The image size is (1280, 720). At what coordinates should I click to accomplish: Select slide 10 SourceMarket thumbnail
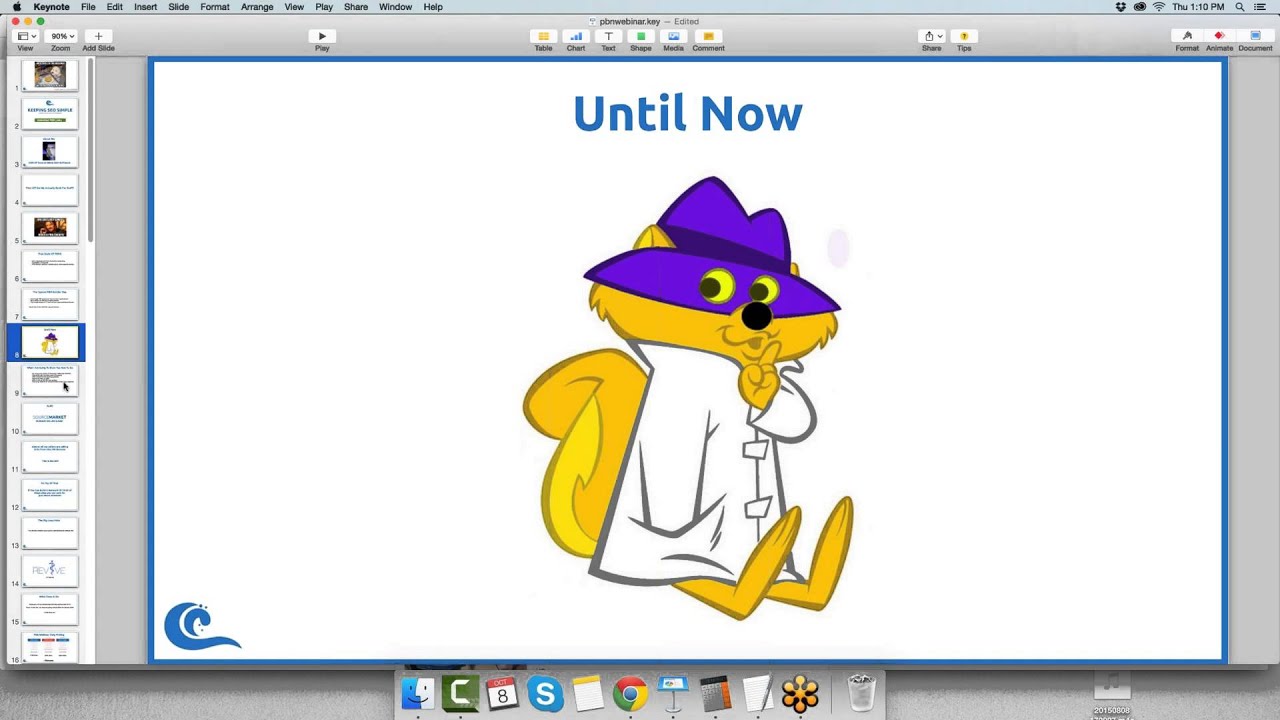pyautogui.click(x=50, y=418)
